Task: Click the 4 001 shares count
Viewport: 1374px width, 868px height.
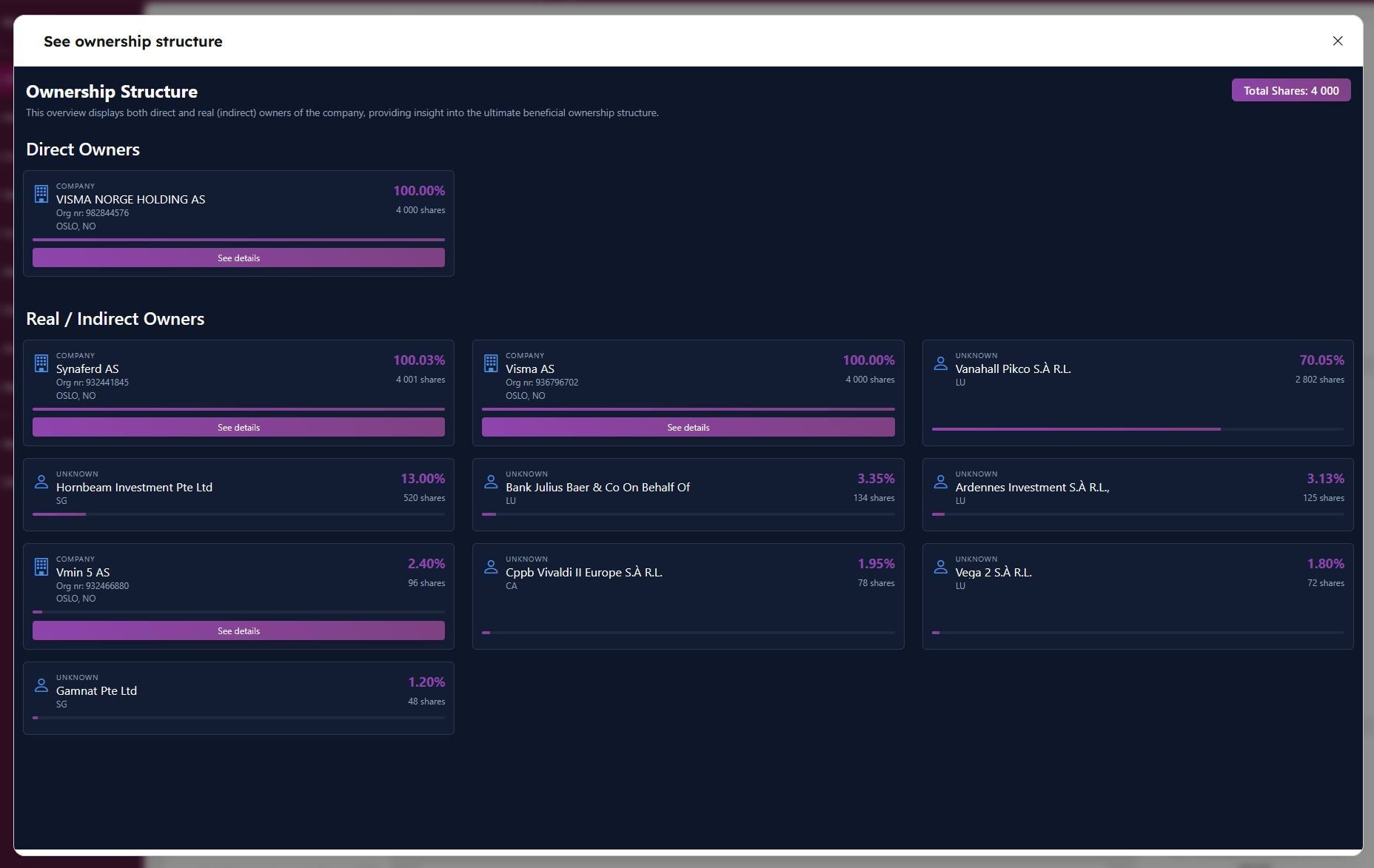Action: pos(420,380)
